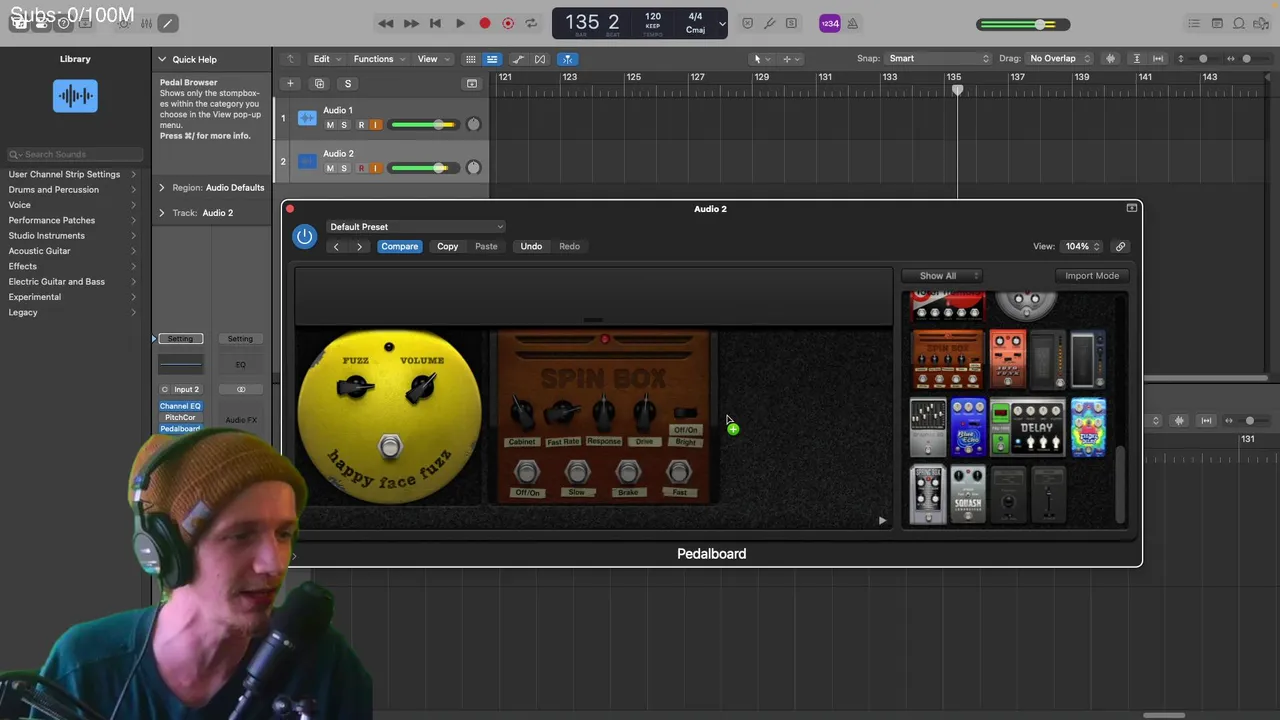This screenshot has height=720, width=1280.
Task: Open the Edit menu in tracks area
Action: pyautogui.click(x=326, y=59)
